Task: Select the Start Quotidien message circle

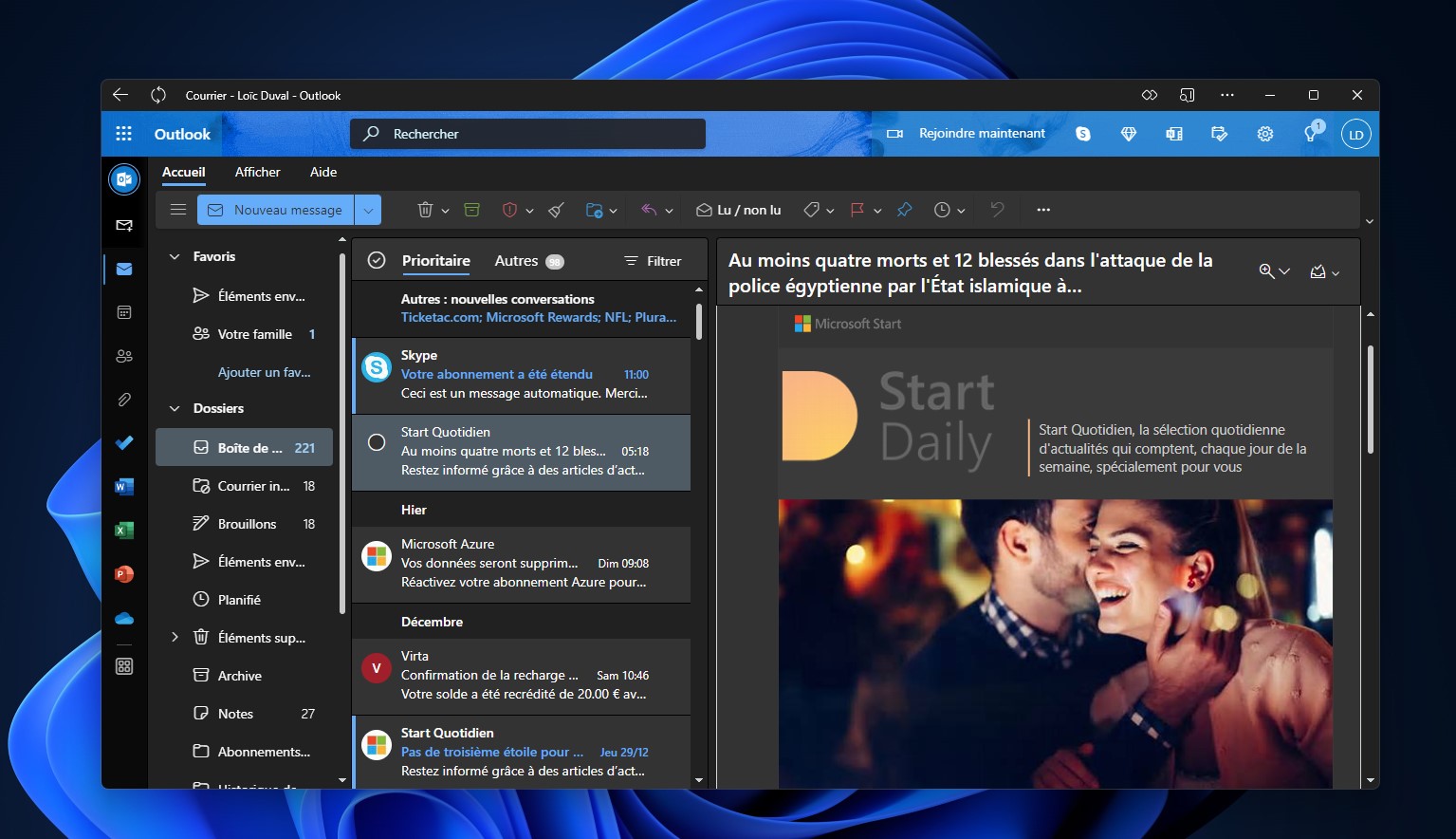Action: pos(377,441)
